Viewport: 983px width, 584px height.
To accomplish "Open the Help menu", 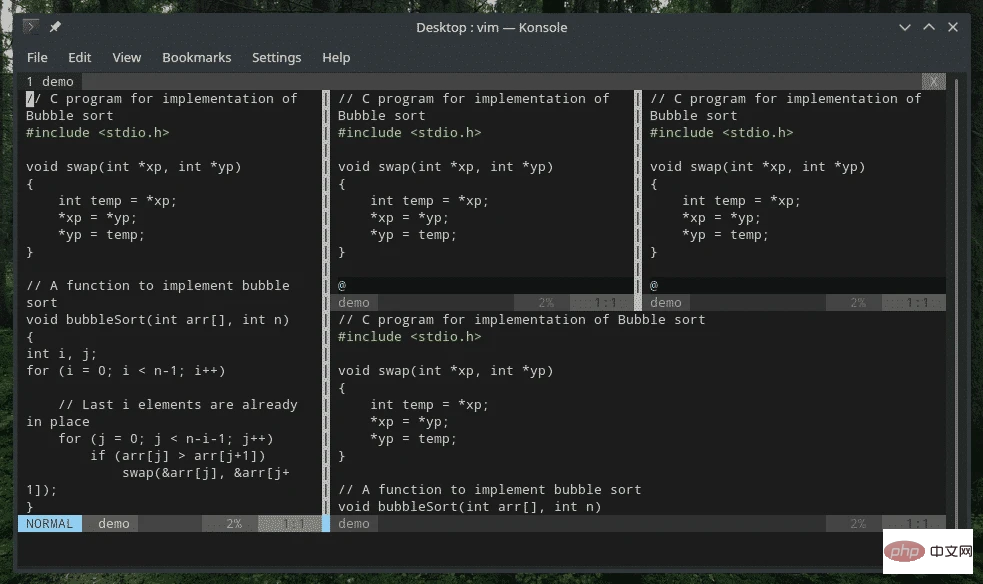I will click(x=336, y=57).
